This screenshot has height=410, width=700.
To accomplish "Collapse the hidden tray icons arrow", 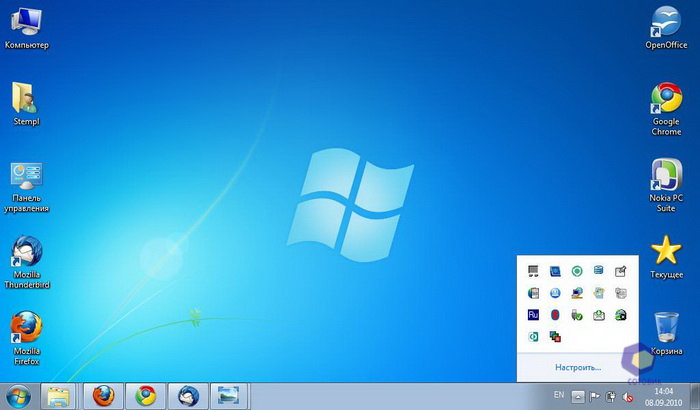I will 578,396.
